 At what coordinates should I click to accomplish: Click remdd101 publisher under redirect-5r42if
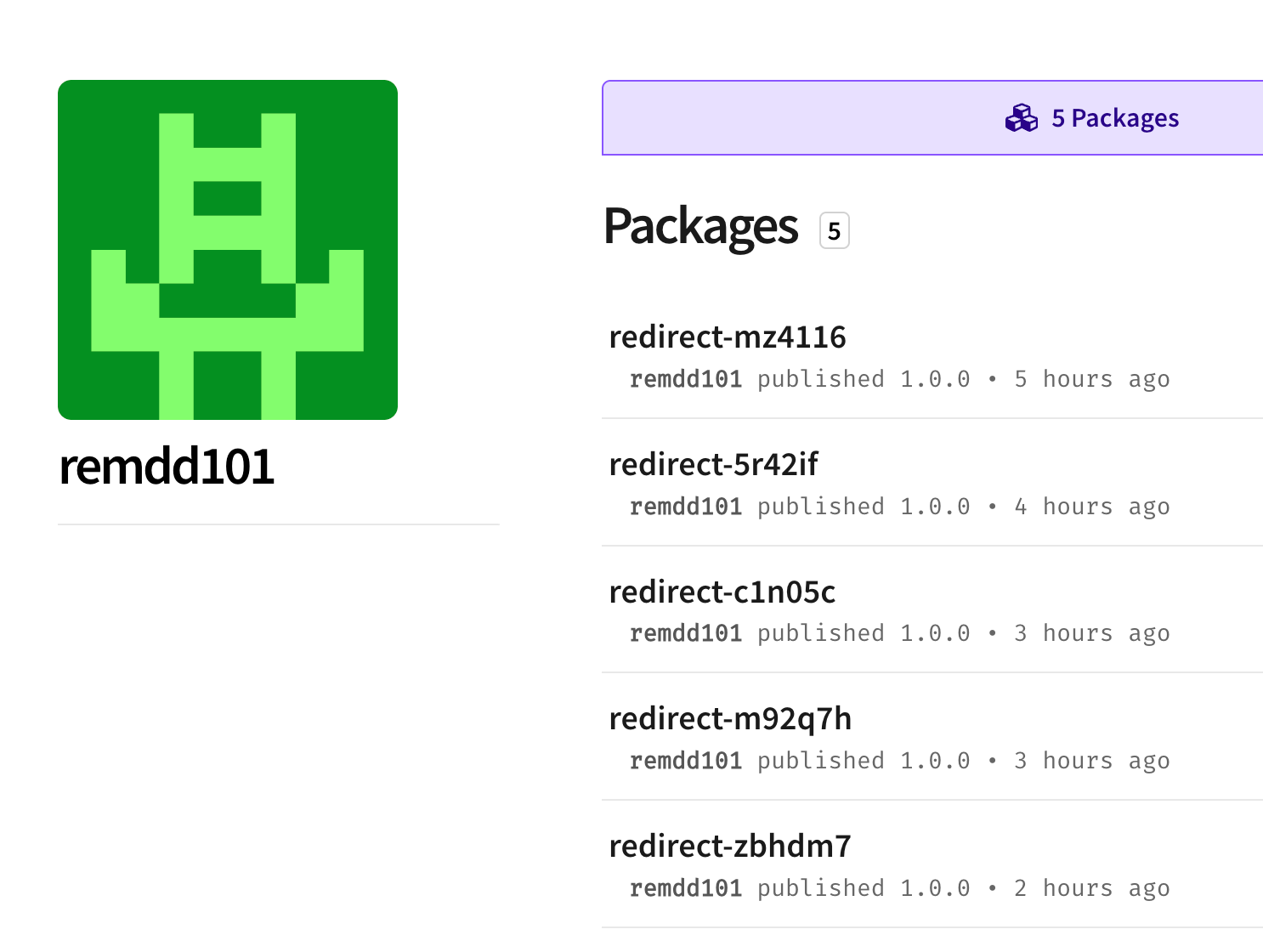[686, 507]
